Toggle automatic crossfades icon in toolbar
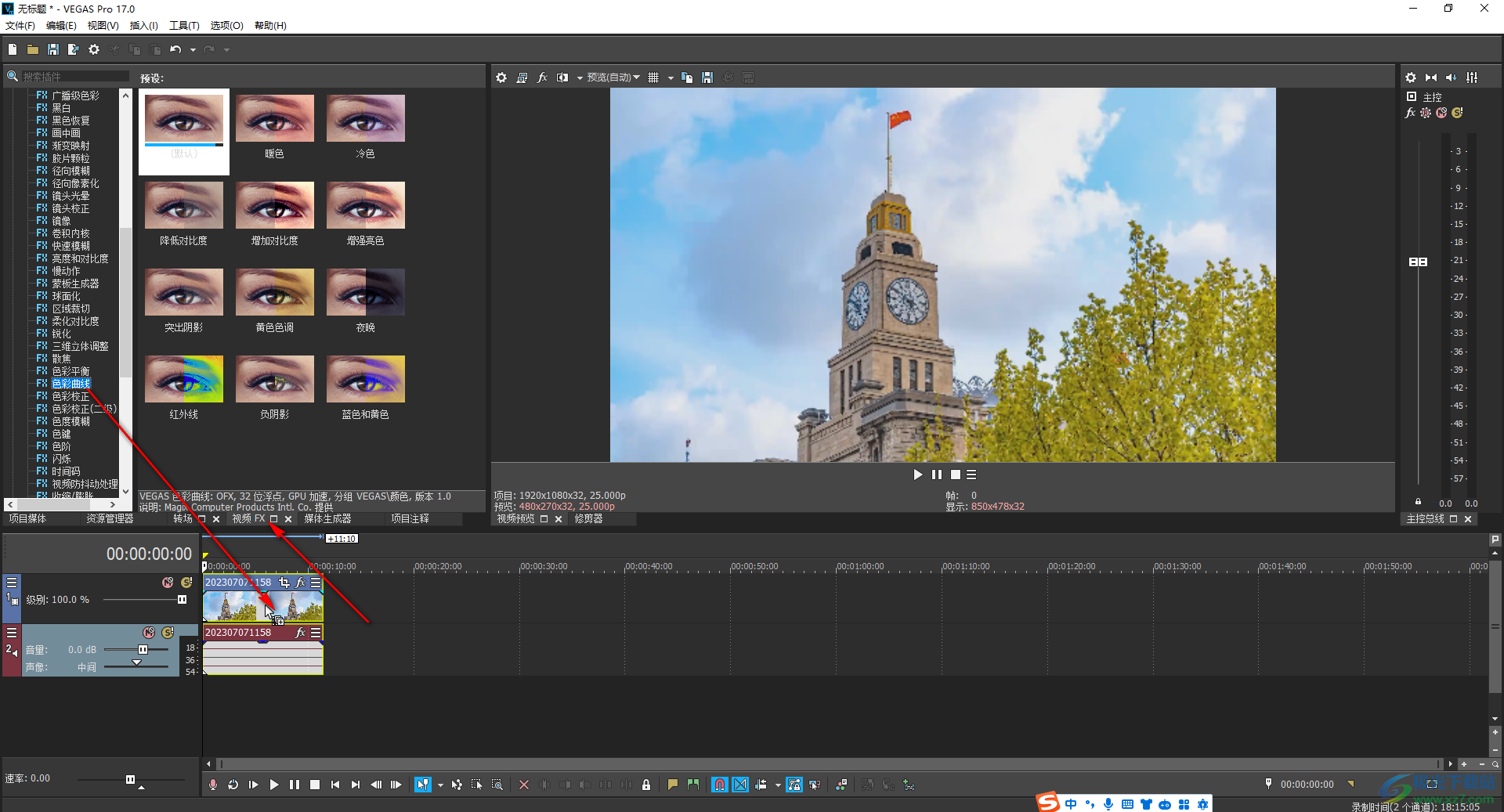 [740, 785]
